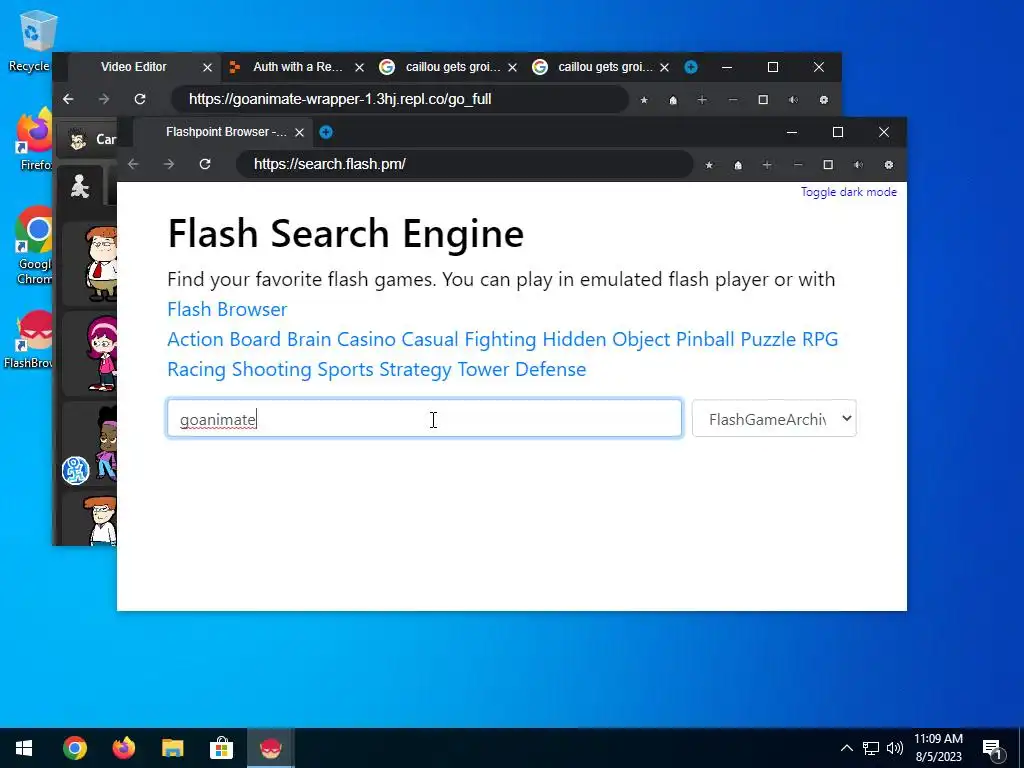
Task: Switch to the Auth with a Re... tab
Action: pos(297,67)
